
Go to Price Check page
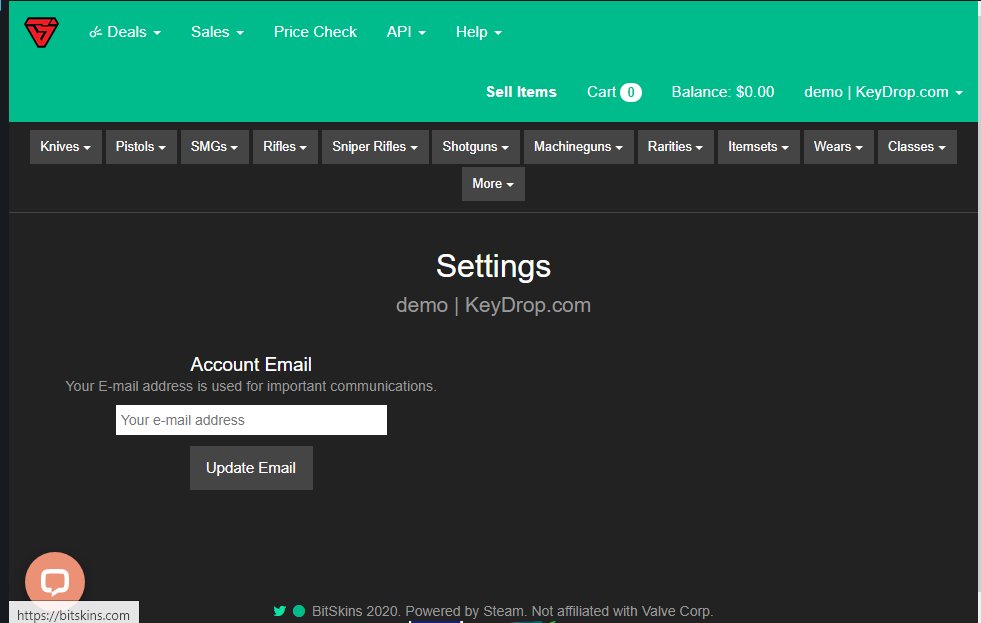(315, 32)
